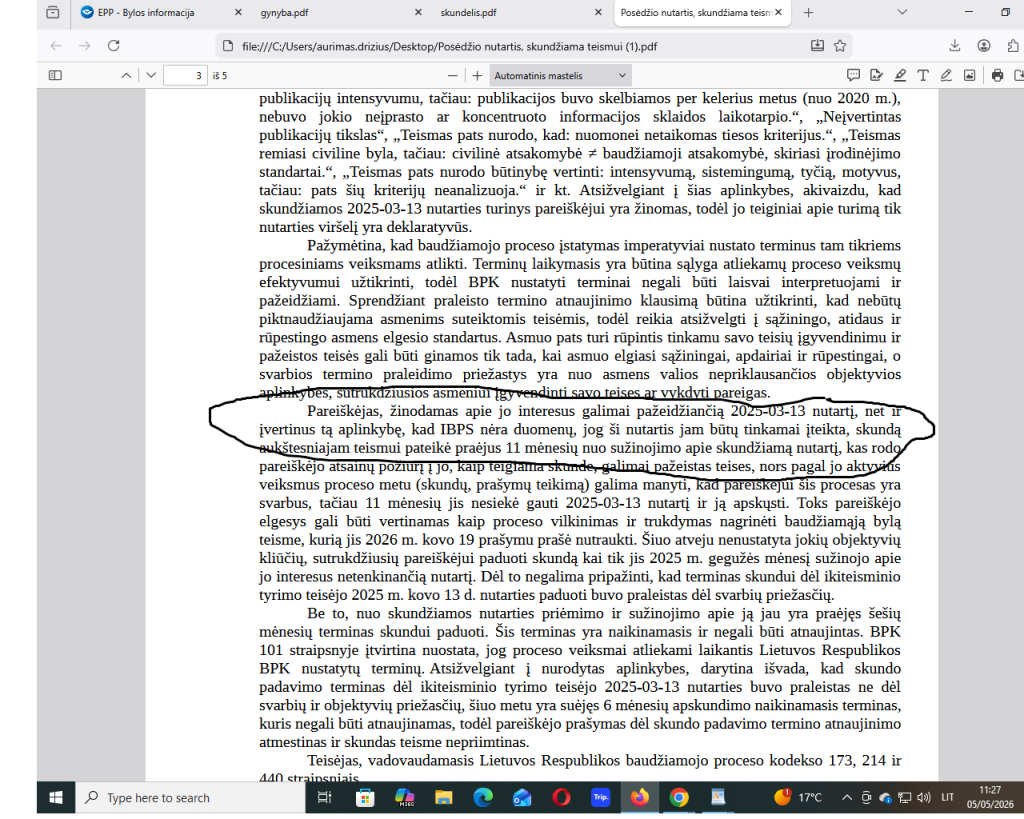Open Opera browser from taskbar
This screenshot has width=1024, height=819.
click(562, 797)
